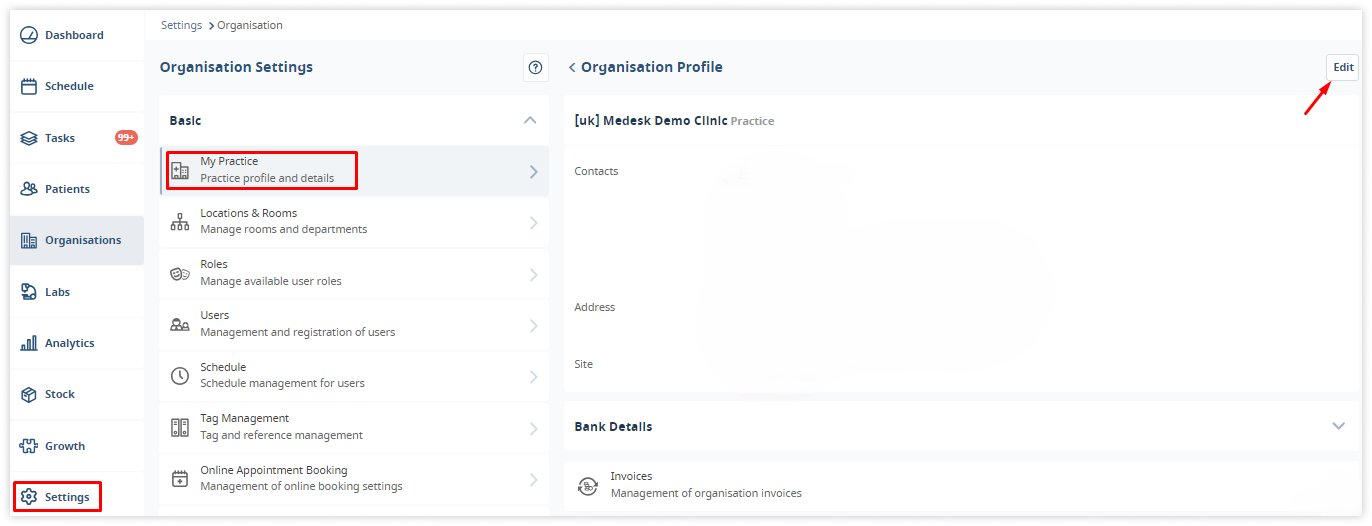Viewport: 1372px width, 526px height.
Task: Click 'Tag and reference management' text
Action: [x=281, y=435]
